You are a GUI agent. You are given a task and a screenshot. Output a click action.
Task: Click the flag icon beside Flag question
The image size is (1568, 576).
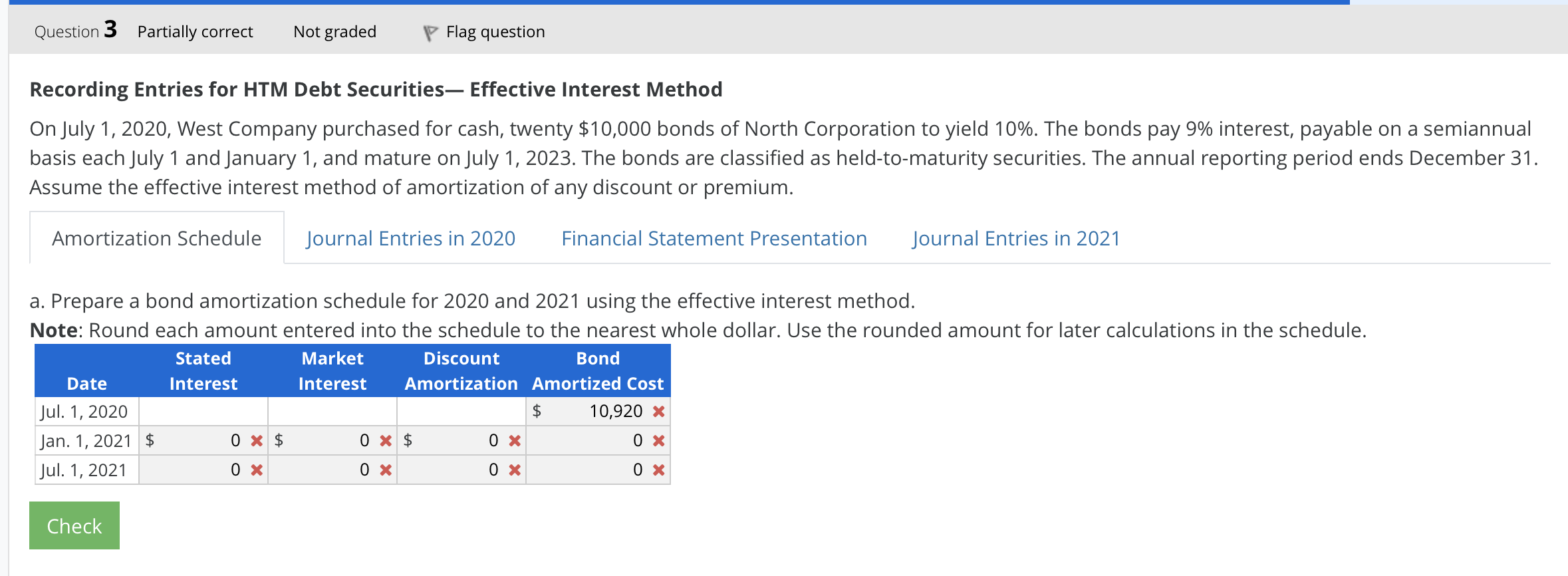point(430,31)
